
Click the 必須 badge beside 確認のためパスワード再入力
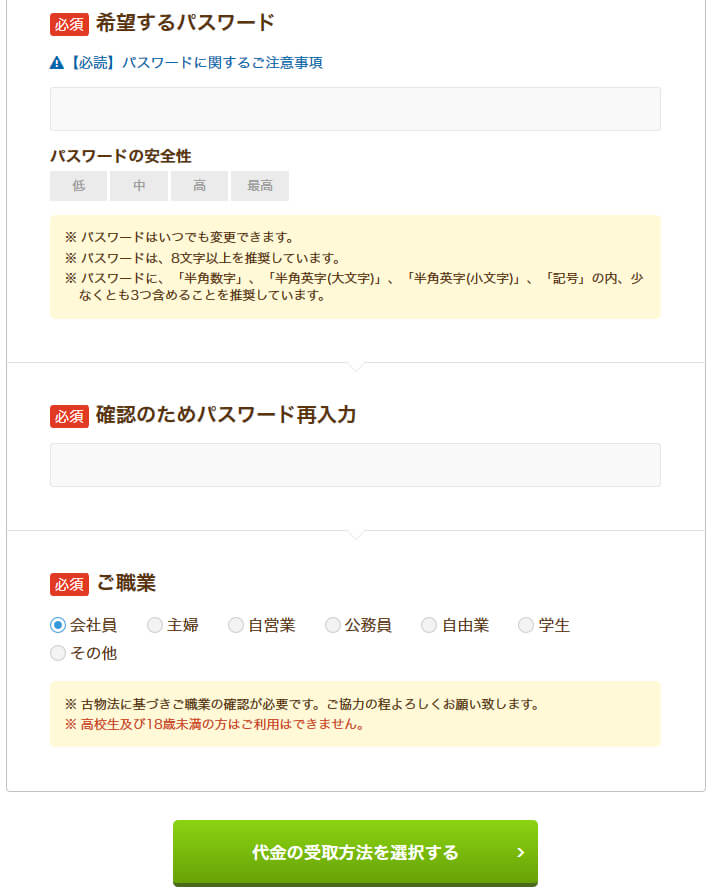tap(68, 413)
